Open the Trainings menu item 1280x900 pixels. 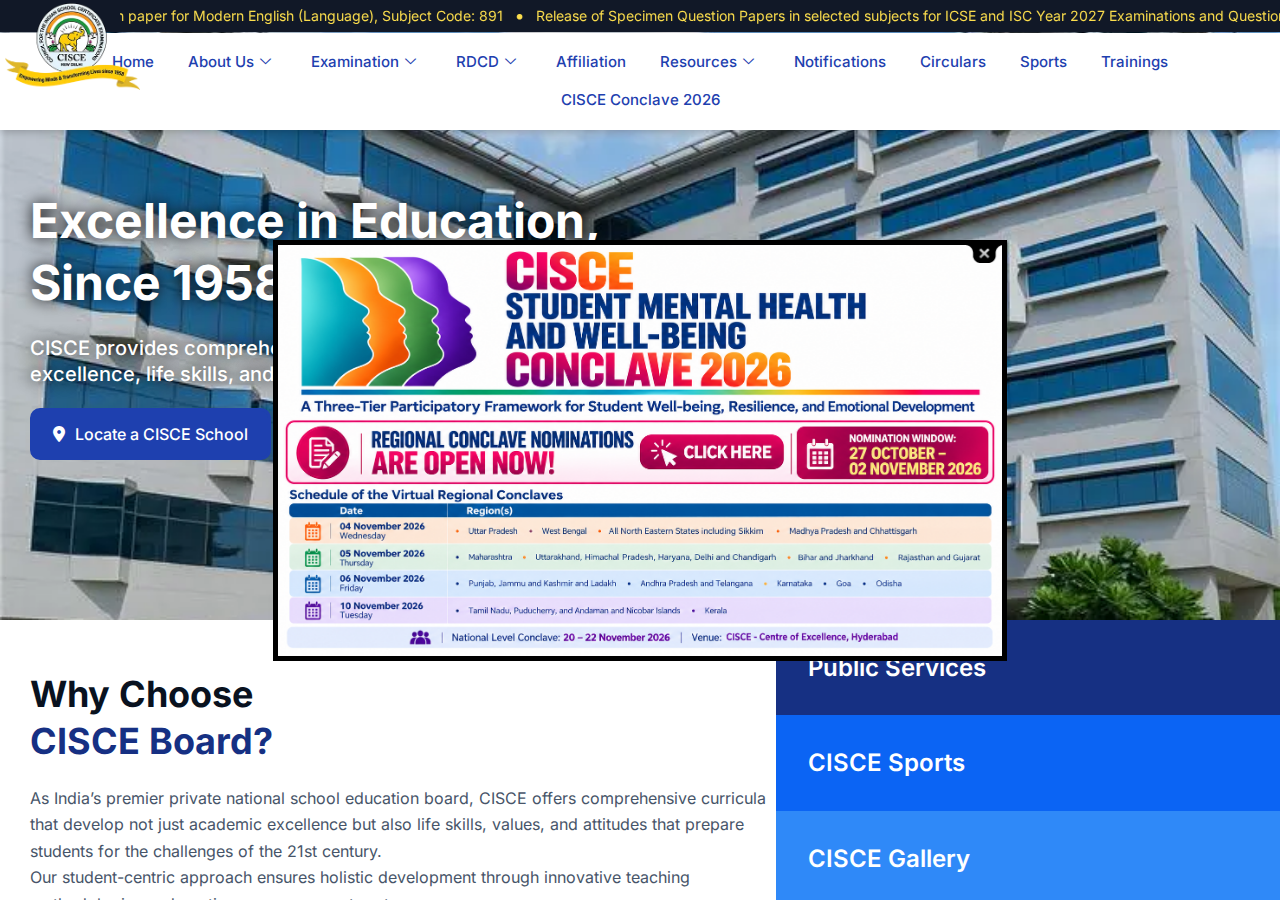pyautogui.click(x=1134, y=62)
